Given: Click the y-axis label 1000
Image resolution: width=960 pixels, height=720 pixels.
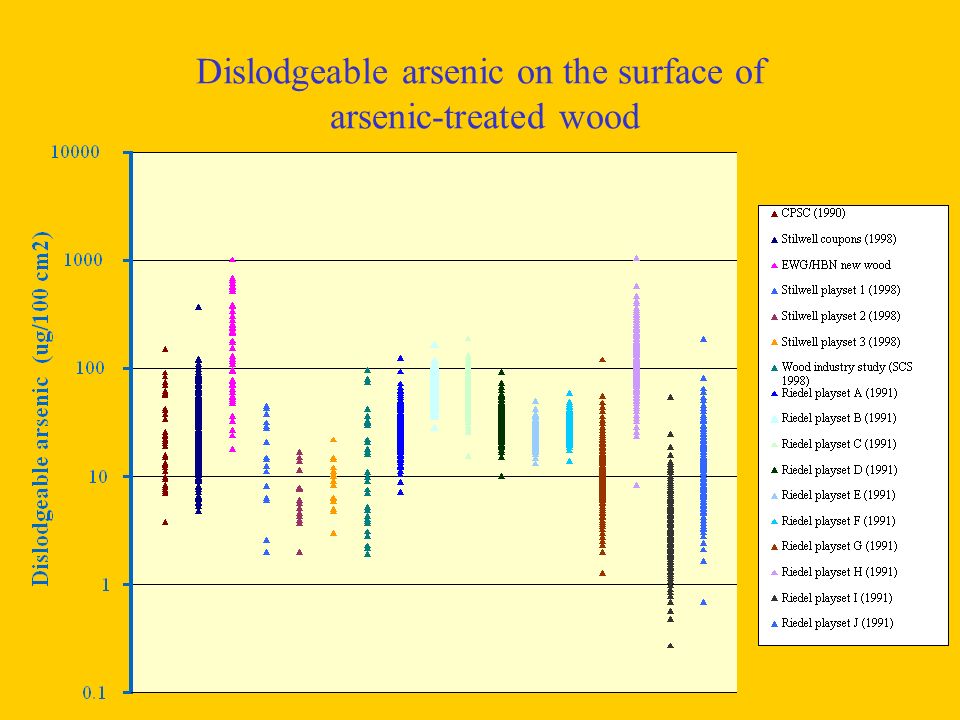Looking at the screenshot, I should (x=83, y=260).
